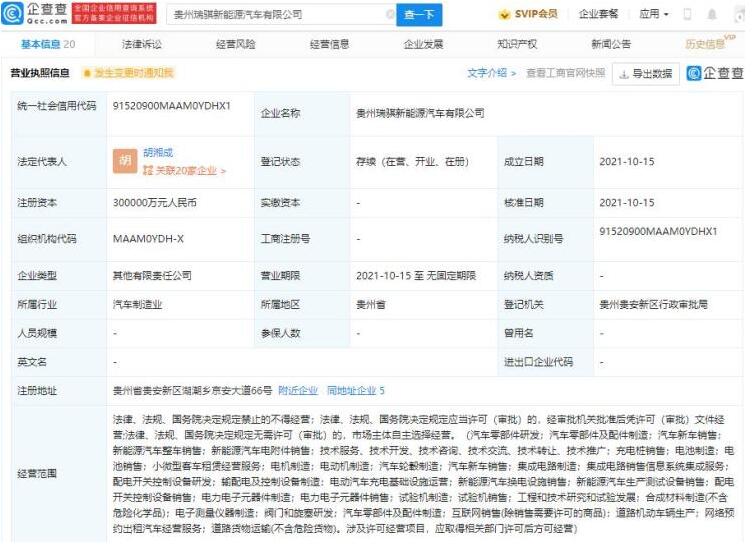Select 所属行业 value 汽车制造业
754x546 pixels.
137,305
